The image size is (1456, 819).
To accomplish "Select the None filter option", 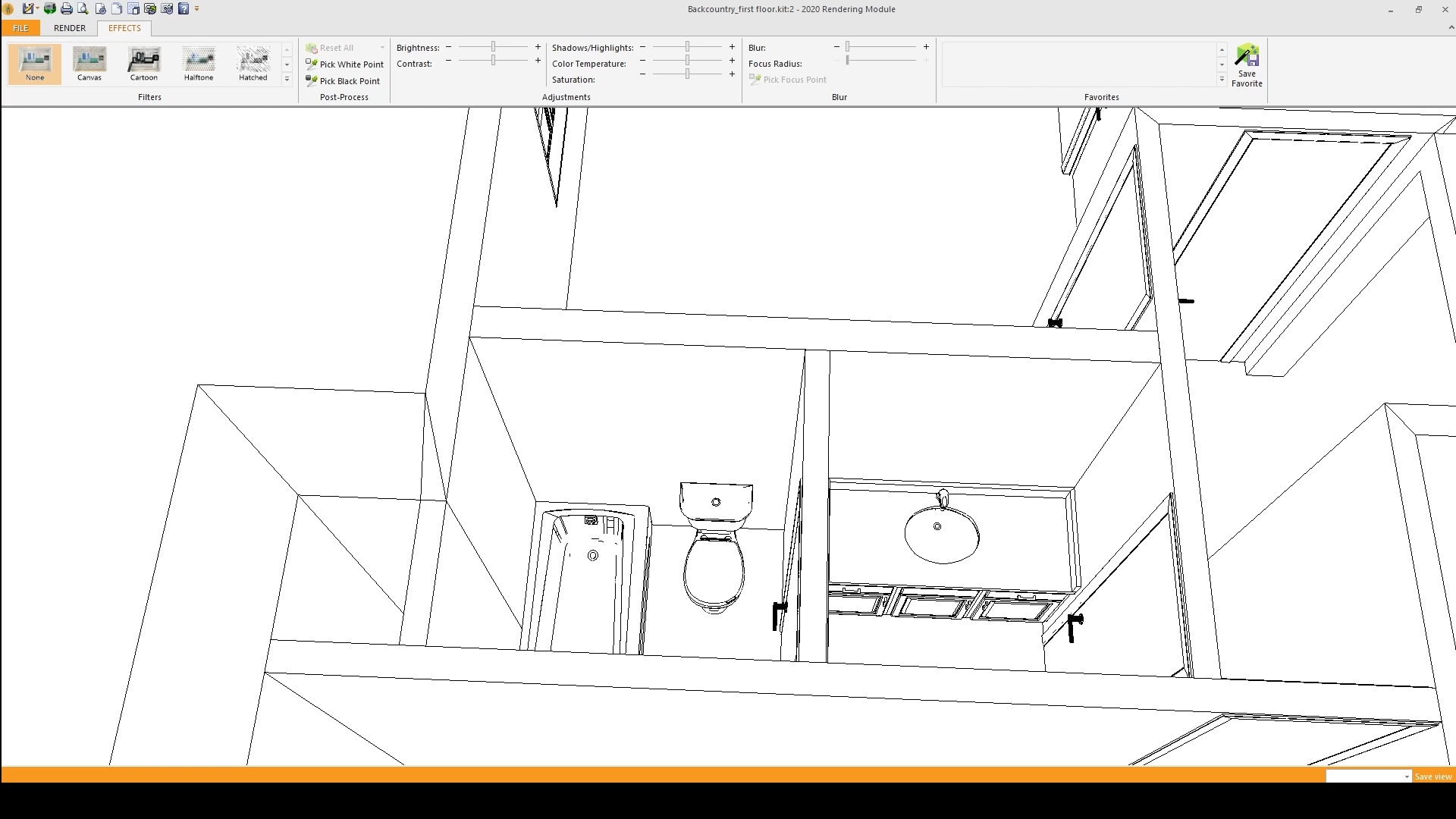I will click(x=35, y=64).
